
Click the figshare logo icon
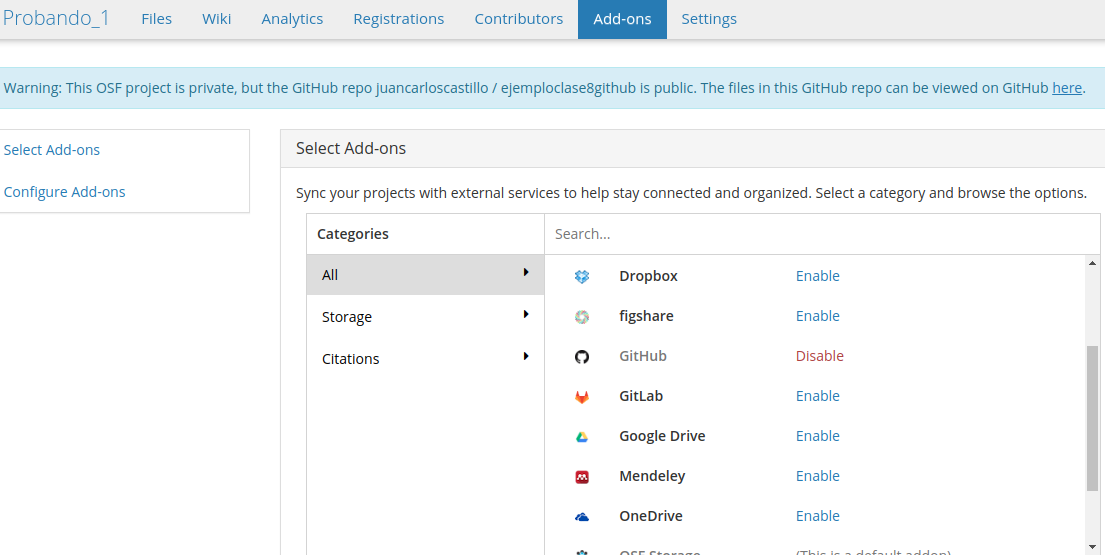click(581, 317)
